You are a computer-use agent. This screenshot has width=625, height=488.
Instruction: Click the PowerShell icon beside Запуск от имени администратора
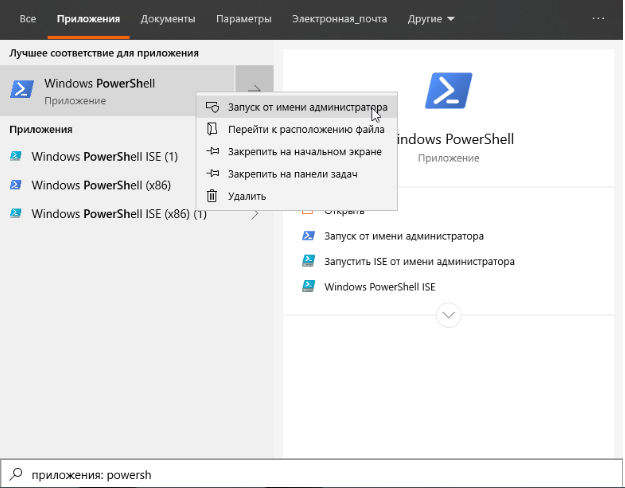[x=308, y=236]
